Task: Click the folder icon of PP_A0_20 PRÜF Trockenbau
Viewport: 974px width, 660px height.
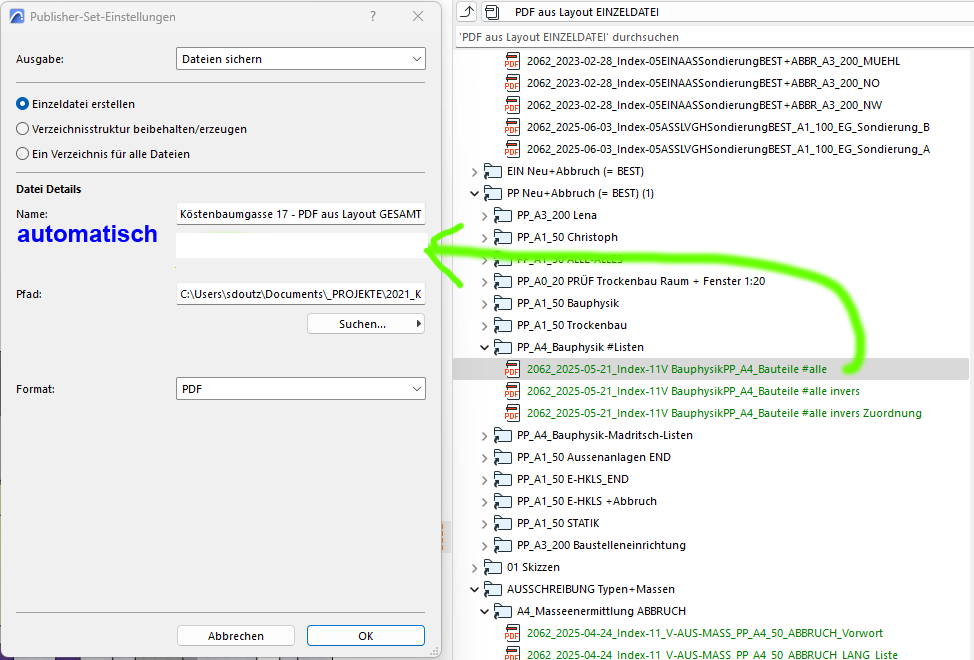Action: click(503, 281)
